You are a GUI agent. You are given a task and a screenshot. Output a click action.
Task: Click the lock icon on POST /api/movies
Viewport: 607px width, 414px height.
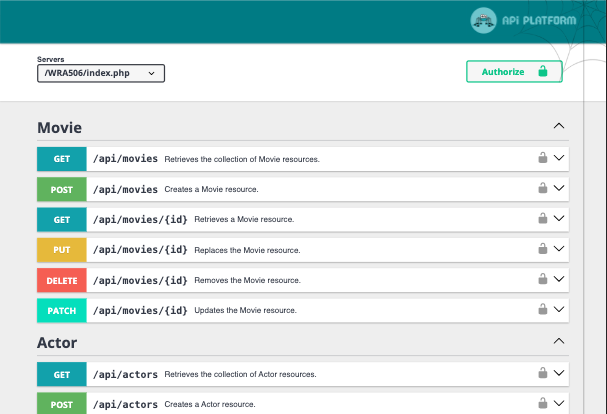click(x=542, y=188)
